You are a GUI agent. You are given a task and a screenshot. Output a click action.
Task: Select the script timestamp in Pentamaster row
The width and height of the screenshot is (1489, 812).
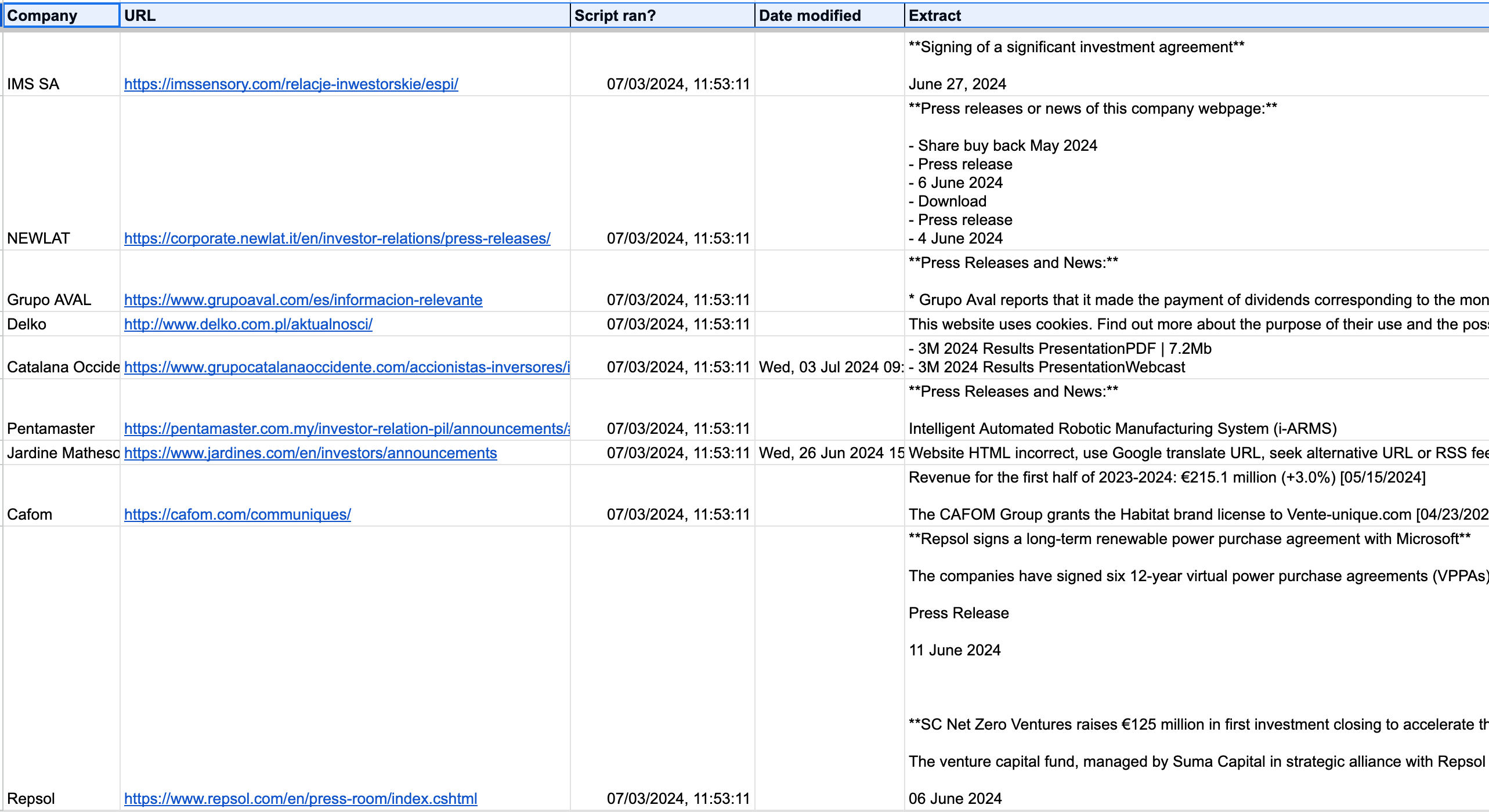662,410
